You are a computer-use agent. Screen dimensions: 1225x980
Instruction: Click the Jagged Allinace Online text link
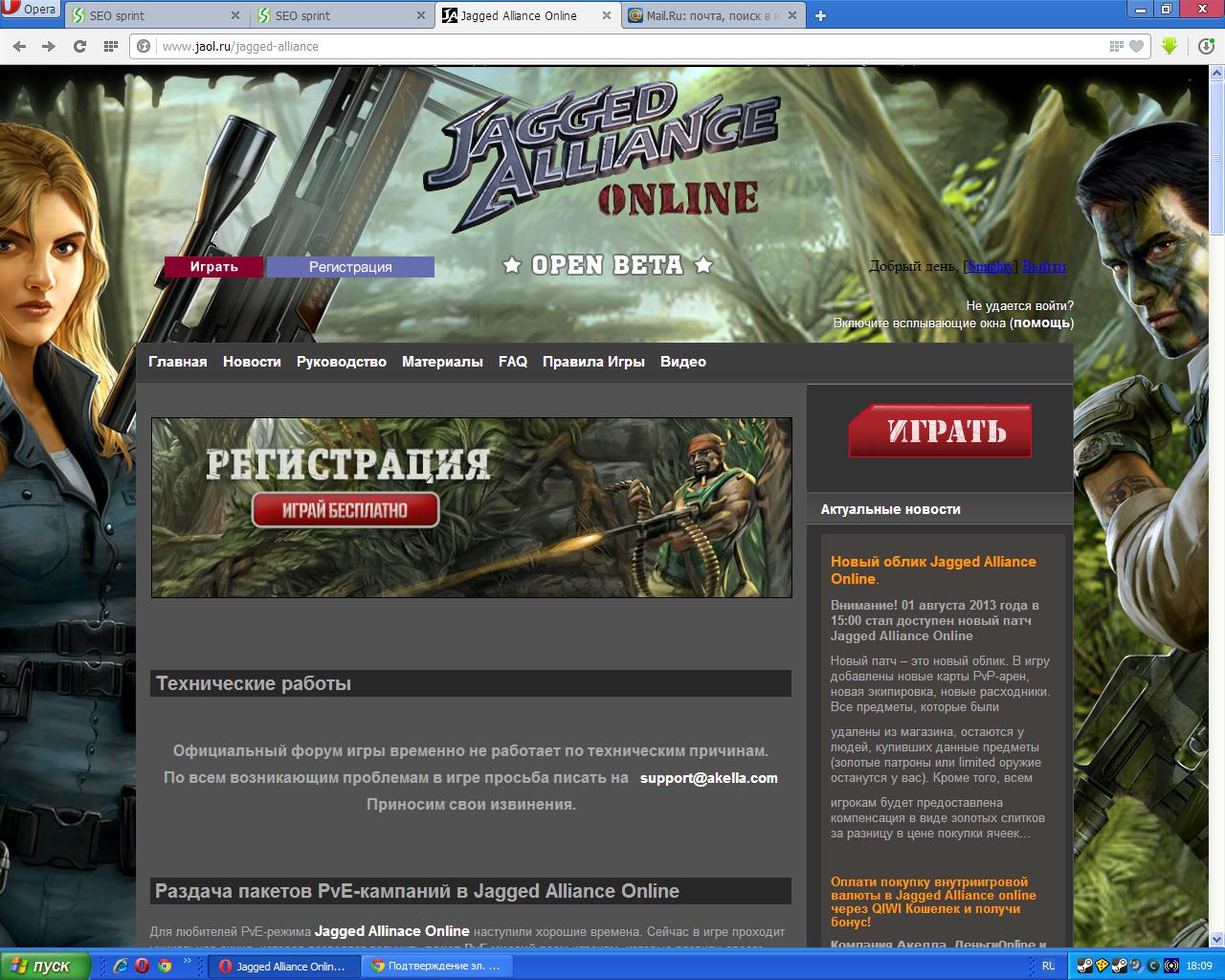[x=392, y=931]
